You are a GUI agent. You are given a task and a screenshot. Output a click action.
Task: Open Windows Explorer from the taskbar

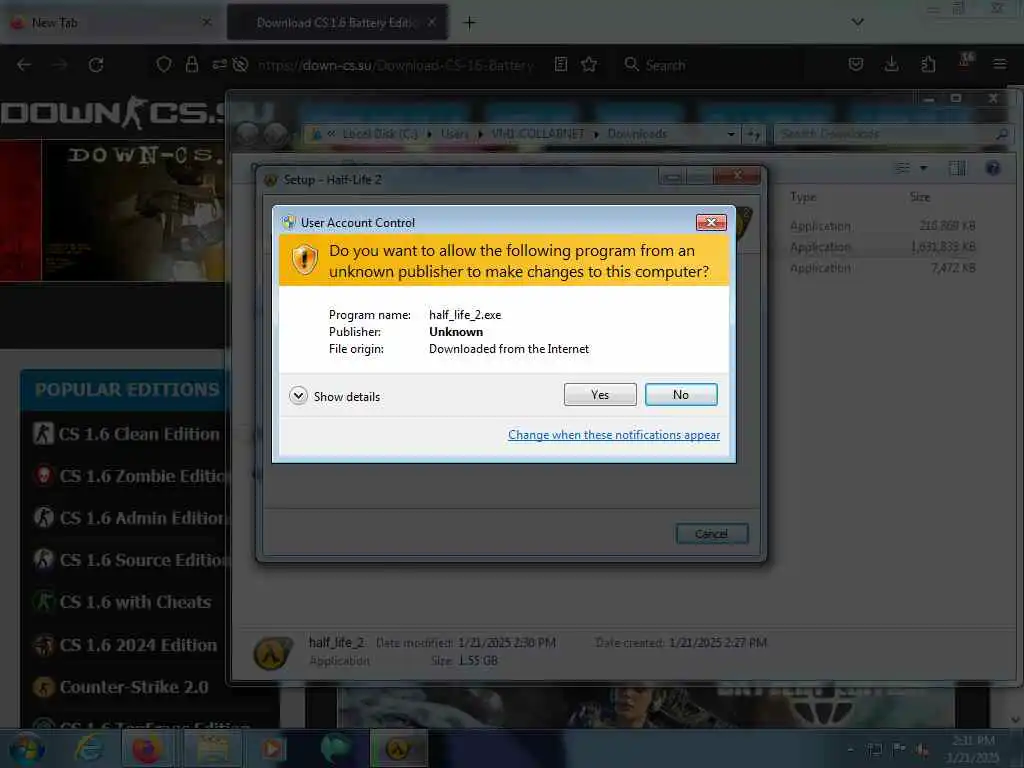click(212, 748)
